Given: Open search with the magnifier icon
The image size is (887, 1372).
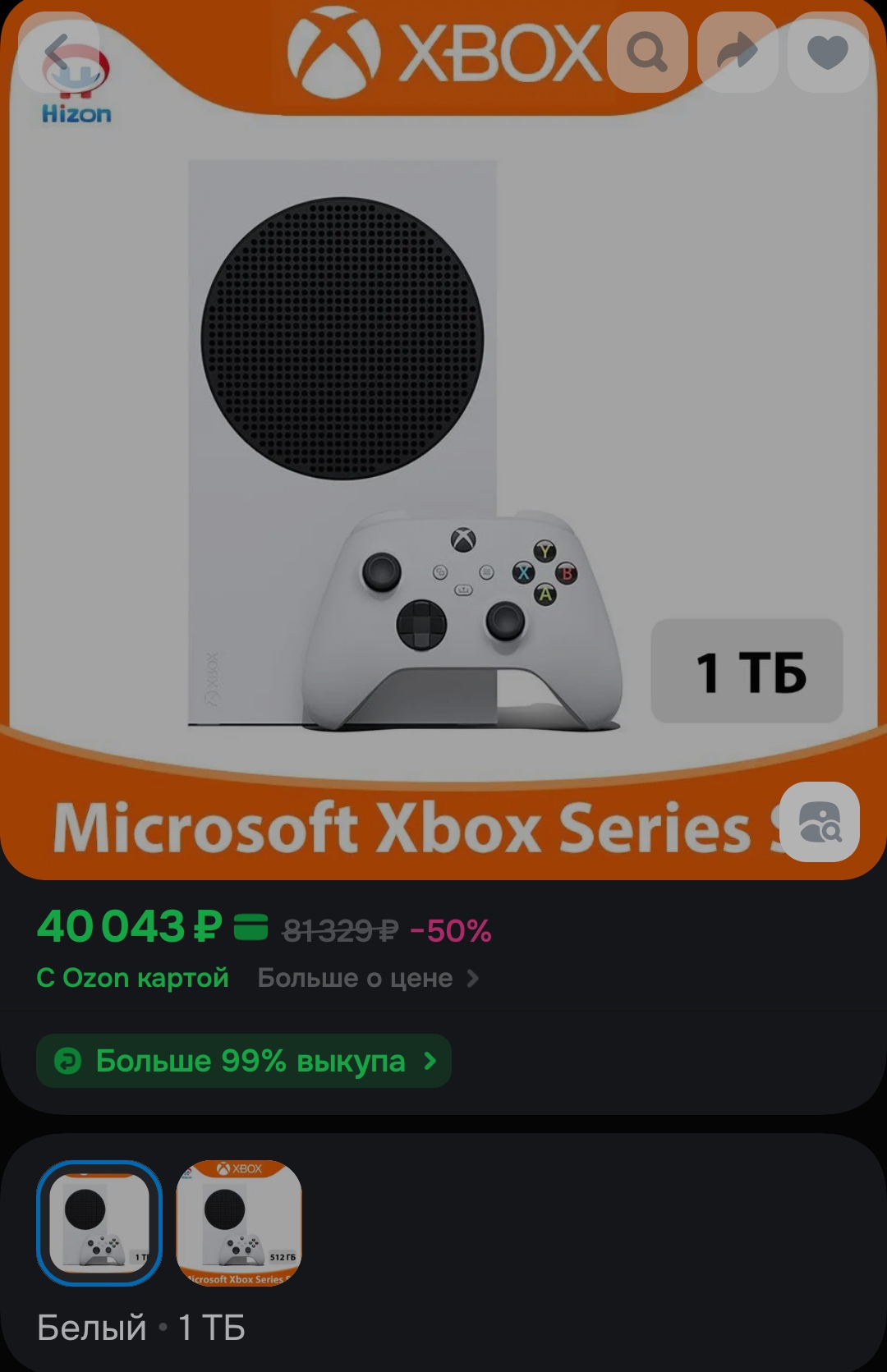Looking at the screenshot, I should coord(647,53).
